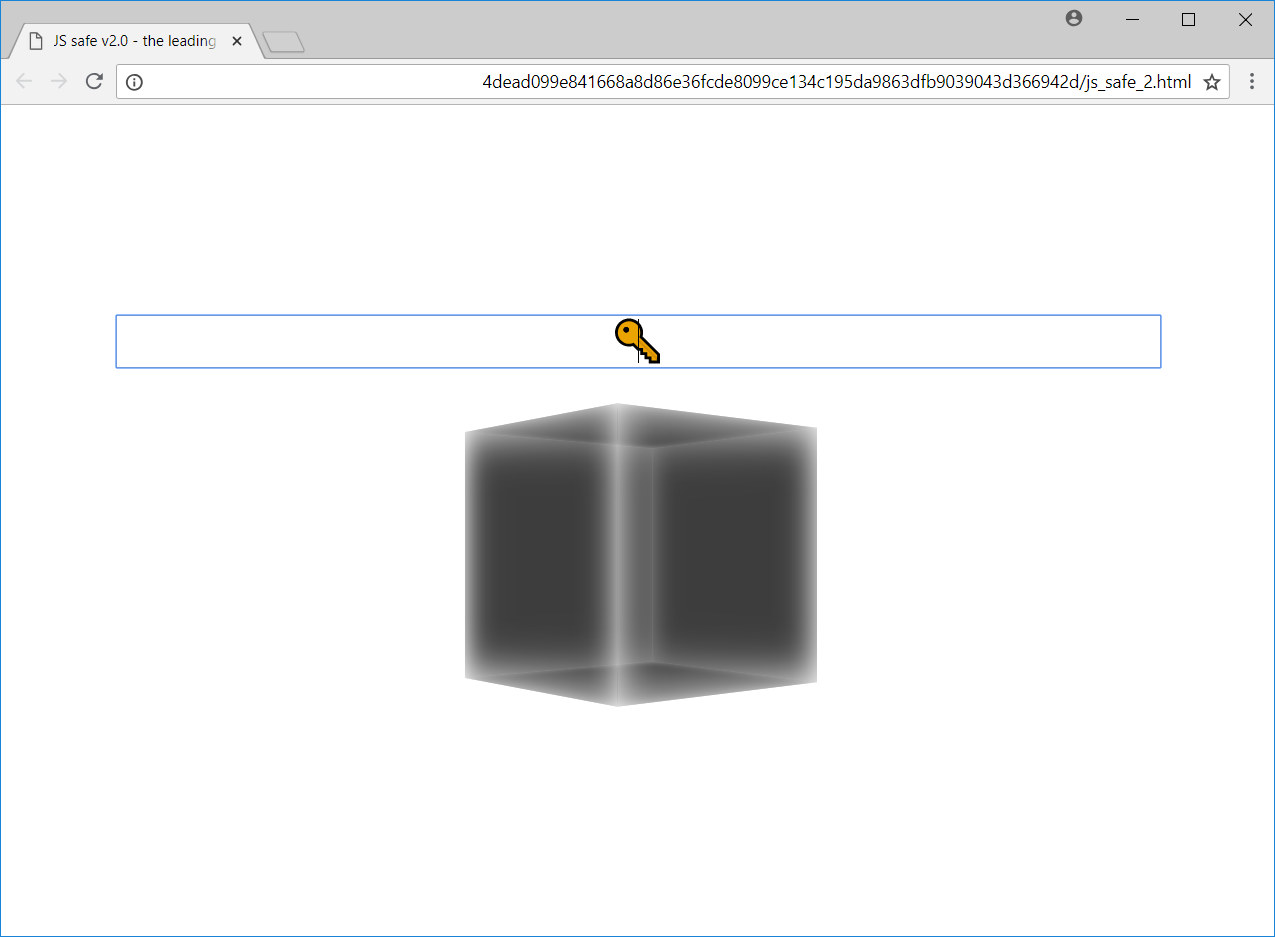The width and height of the screenshot is (1275, 937).
Task: Minimize the browser window
Action: (1131, 19)
